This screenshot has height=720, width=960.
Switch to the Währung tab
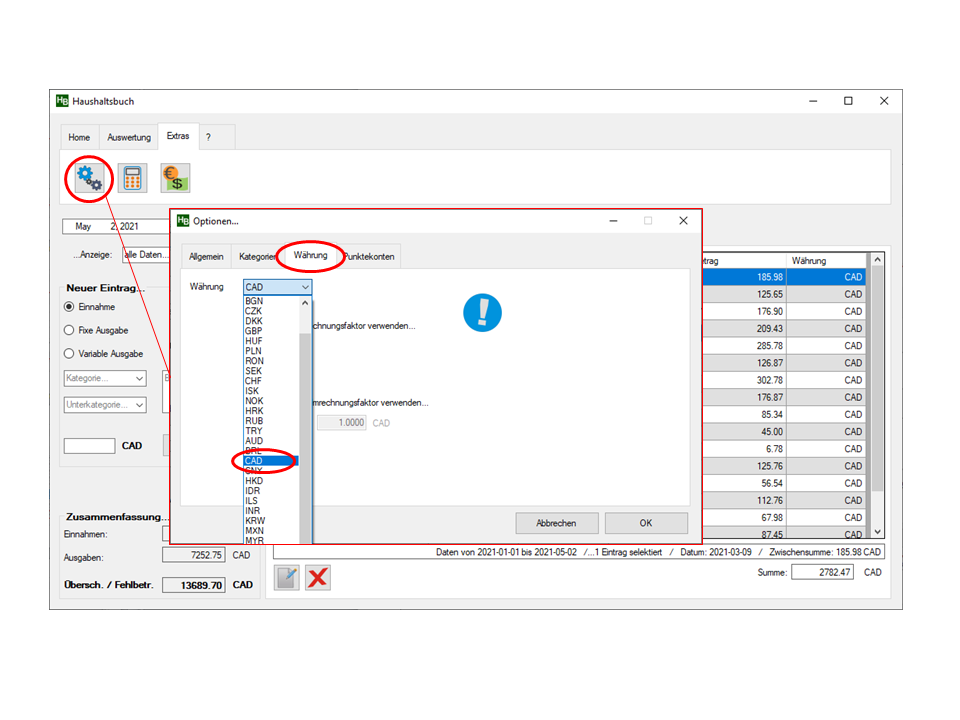[310, 256]
